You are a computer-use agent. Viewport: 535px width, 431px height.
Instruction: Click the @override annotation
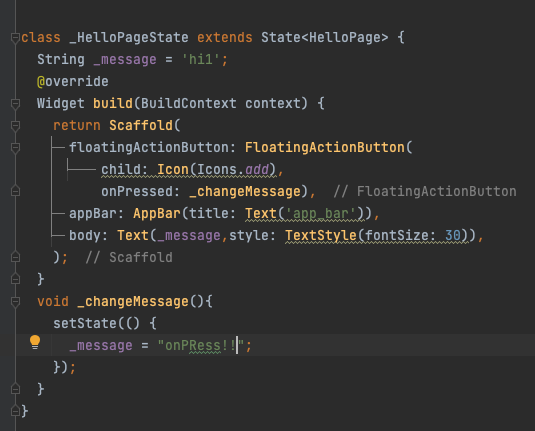(73, 82)
